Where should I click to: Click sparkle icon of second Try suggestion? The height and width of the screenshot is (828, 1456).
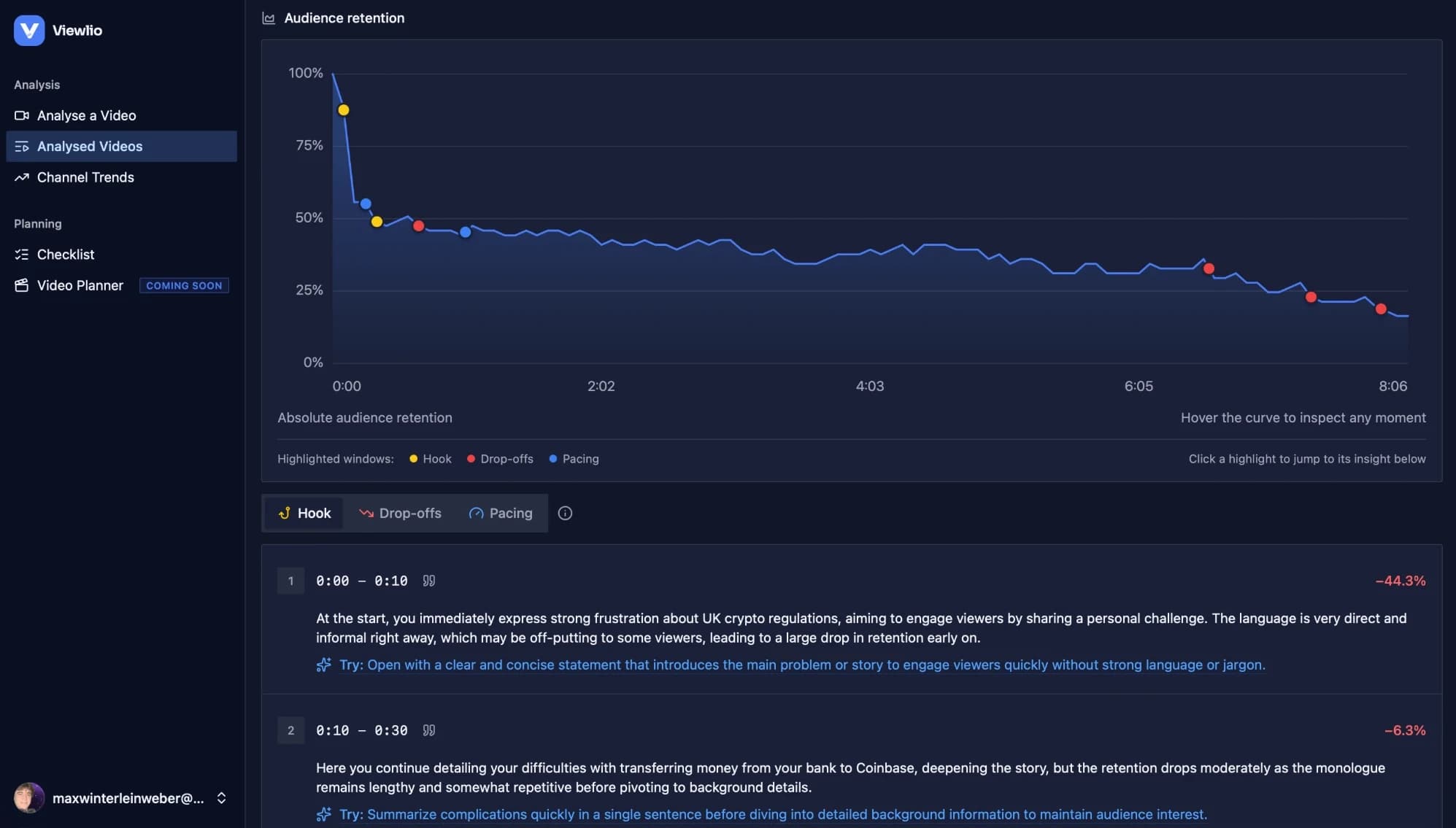323,814
